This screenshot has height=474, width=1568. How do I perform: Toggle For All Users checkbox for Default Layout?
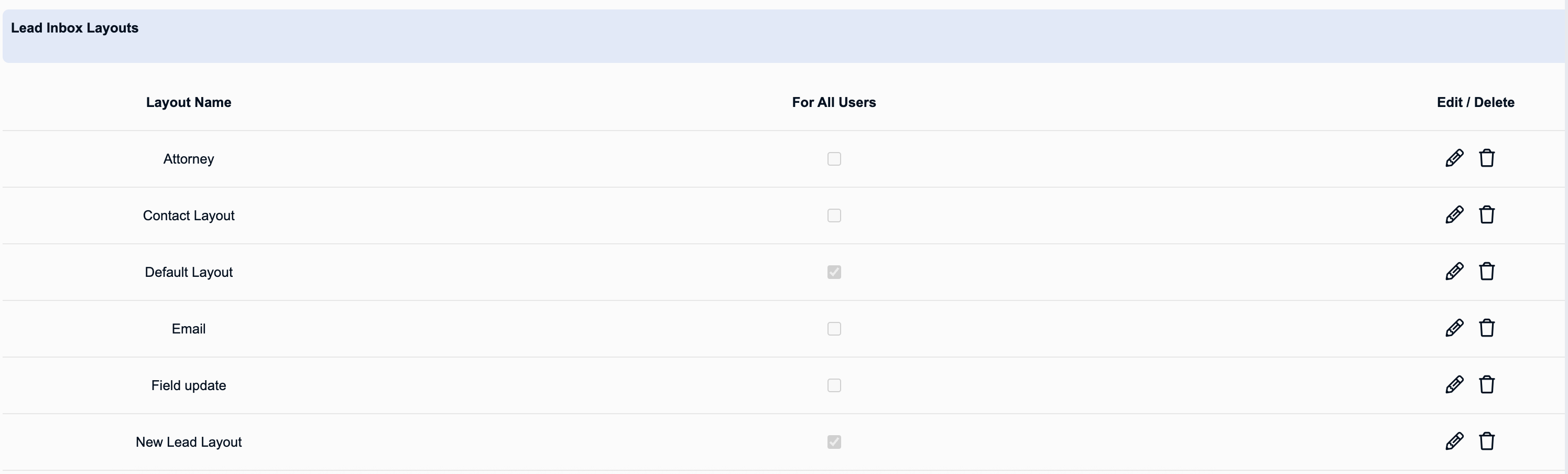click(834, 272)
